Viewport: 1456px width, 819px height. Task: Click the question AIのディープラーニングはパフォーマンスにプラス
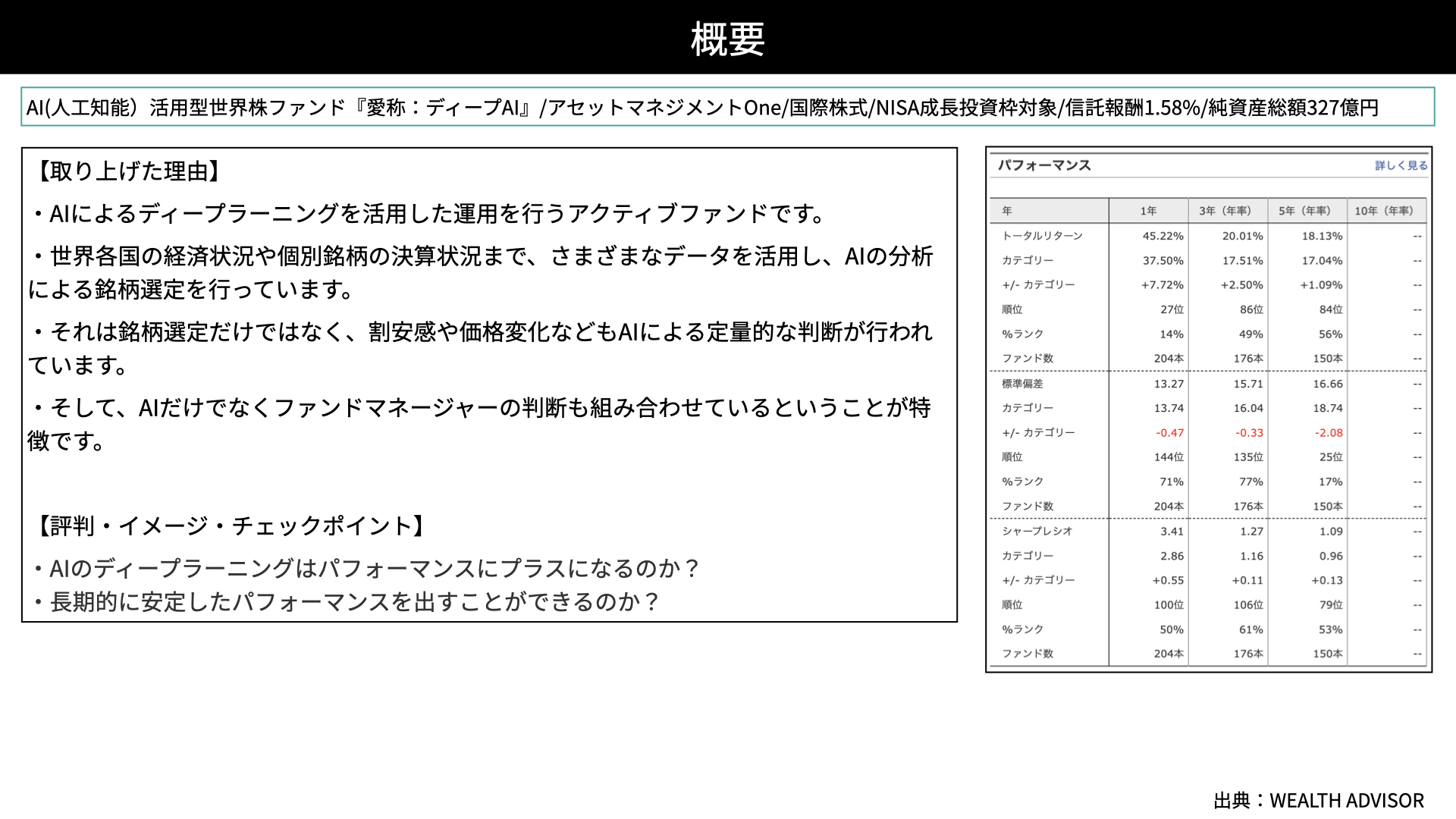(x=366, y=569)
